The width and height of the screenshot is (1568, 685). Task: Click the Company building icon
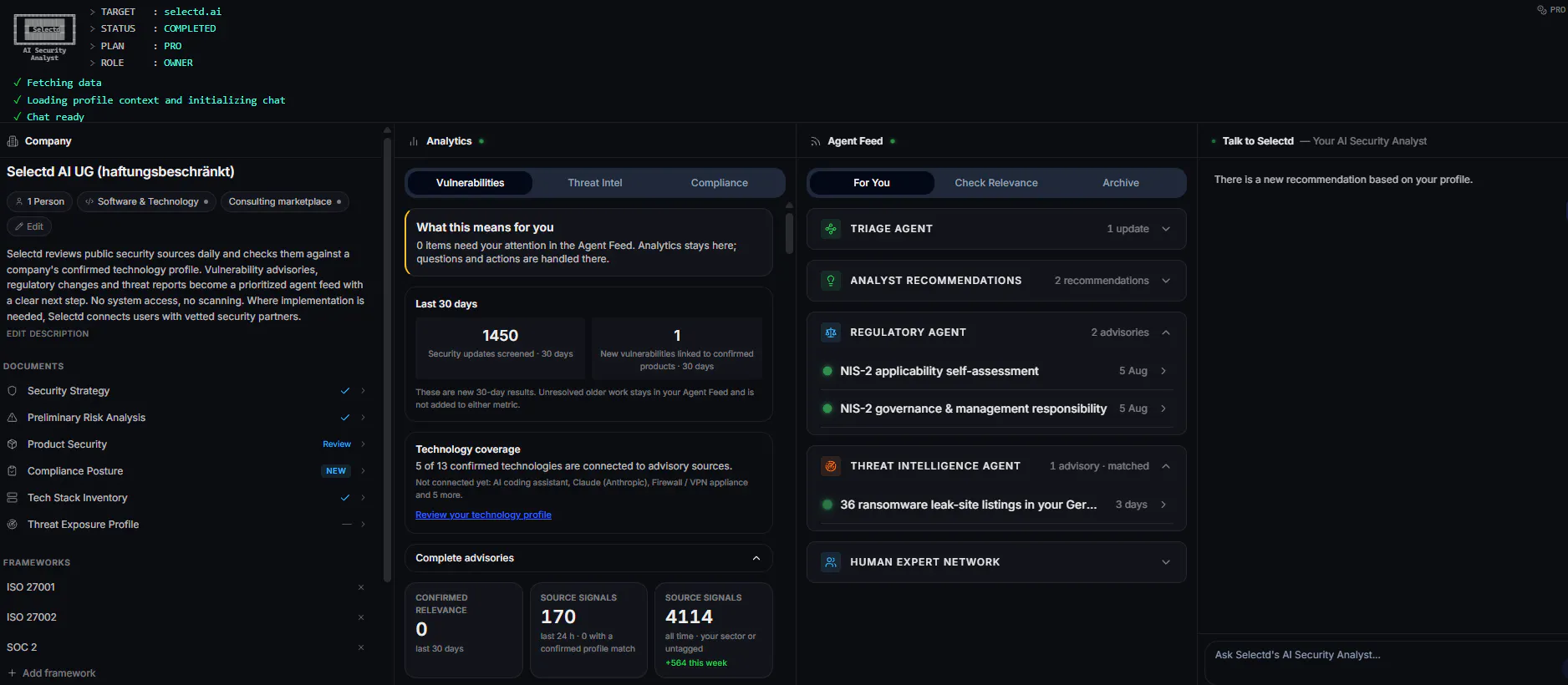[x=13, y=141]
